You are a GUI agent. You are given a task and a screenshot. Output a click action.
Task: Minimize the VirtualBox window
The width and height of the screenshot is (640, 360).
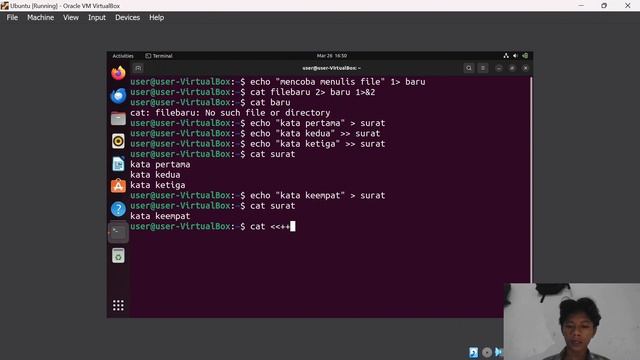click(581, 6)
